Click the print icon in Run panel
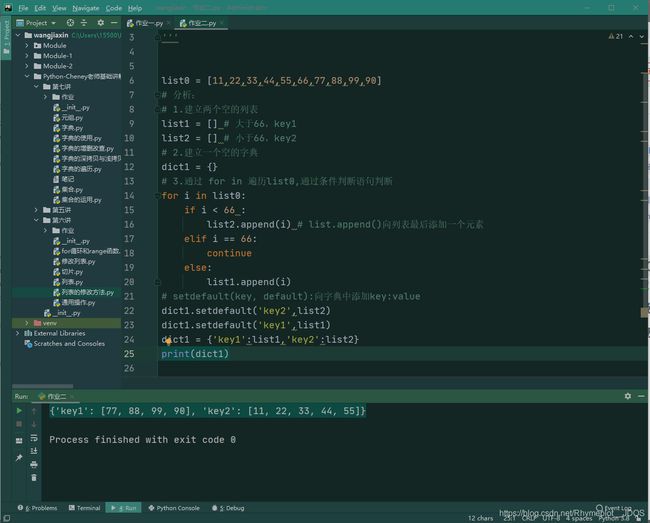The image size is (650, 523). (34, 464)
